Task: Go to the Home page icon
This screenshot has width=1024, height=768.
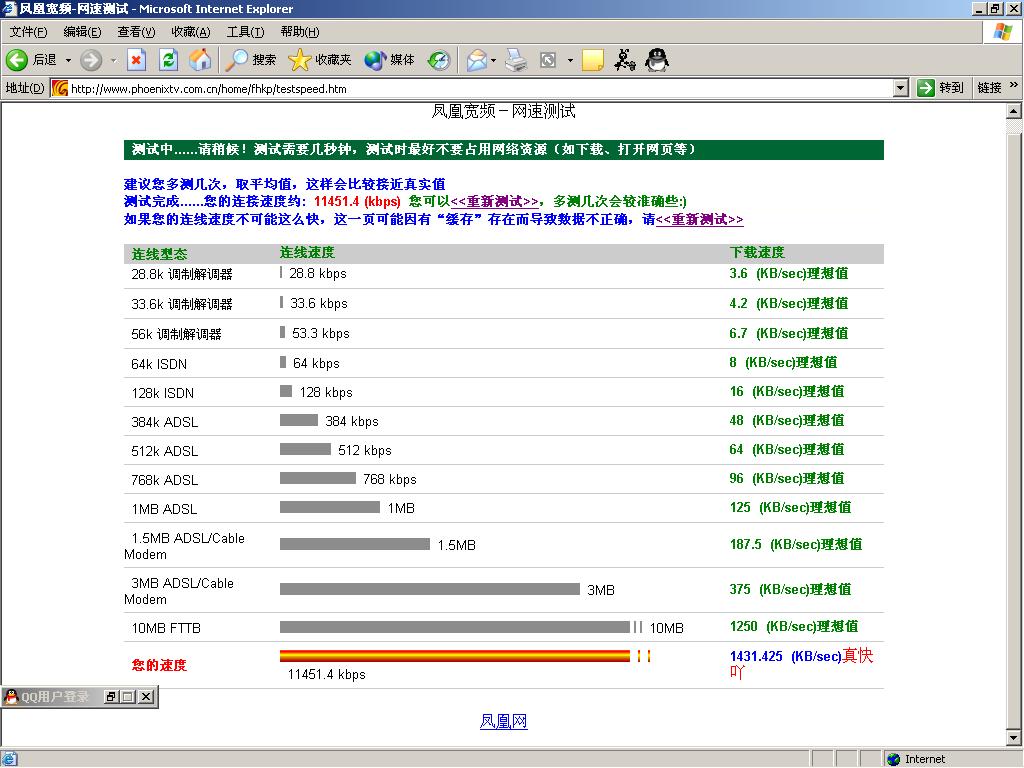Action: (200, 60)
